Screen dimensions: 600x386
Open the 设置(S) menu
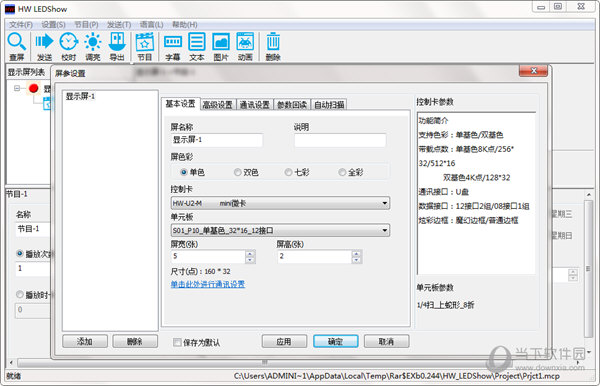(x=53, y=25)
